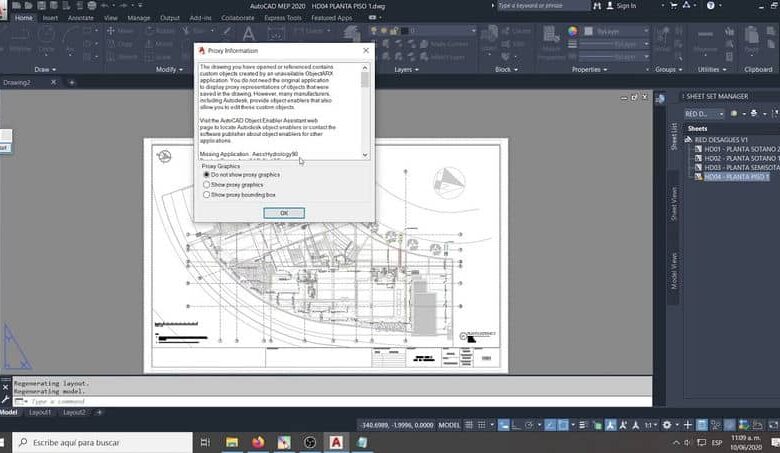Image resolution: width=780 pixels, height=453 pixels.
Task: Click the Text tool 'A' icon in ribbon
Action: pyautogui.click(x=249, y=34)
